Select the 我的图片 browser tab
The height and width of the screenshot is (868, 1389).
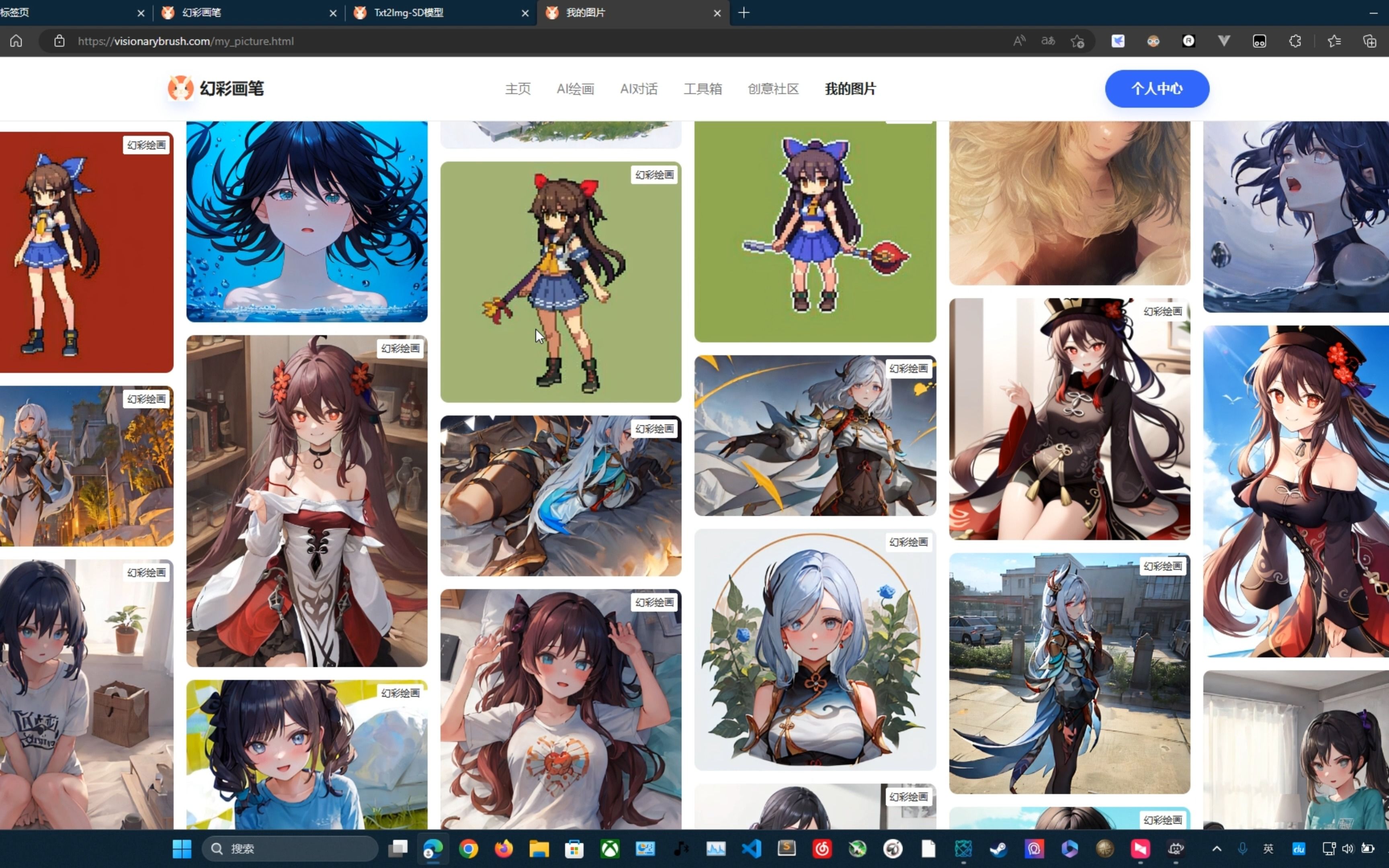tap(633, 12)
